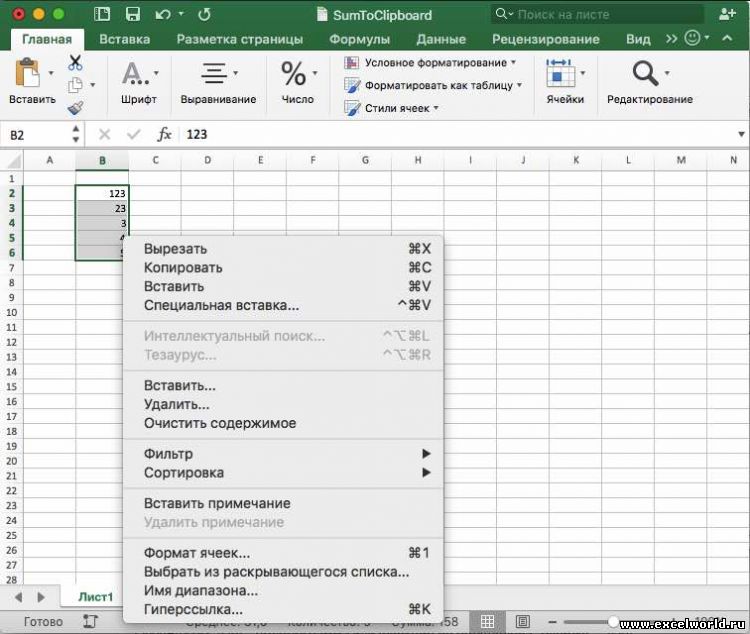Screen dimensions: 750x634
Task: Click the fx Insert Function icon
Action: (x=164, y=134)
